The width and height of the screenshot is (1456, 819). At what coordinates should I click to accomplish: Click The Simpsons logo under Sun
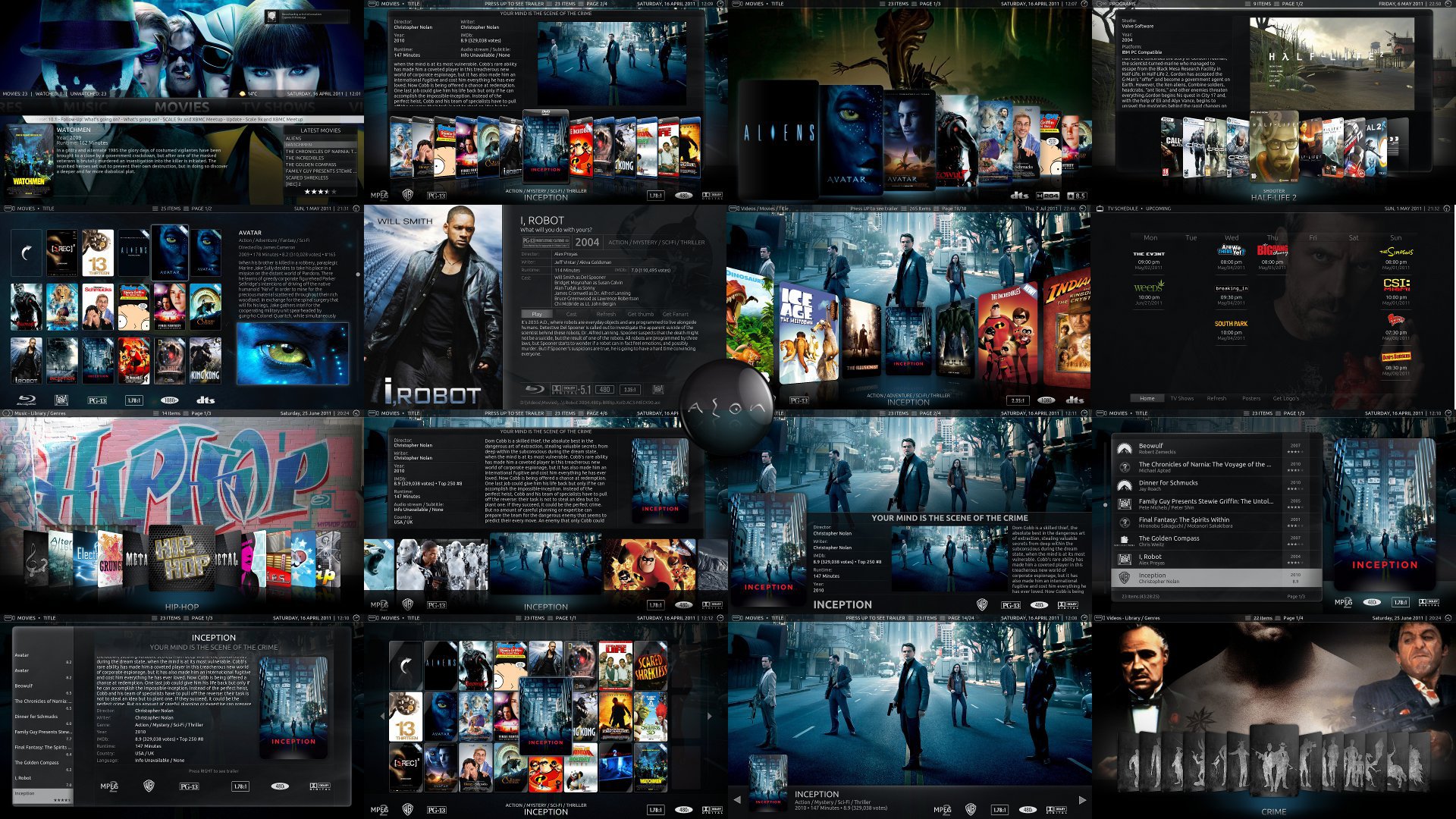1395,252
